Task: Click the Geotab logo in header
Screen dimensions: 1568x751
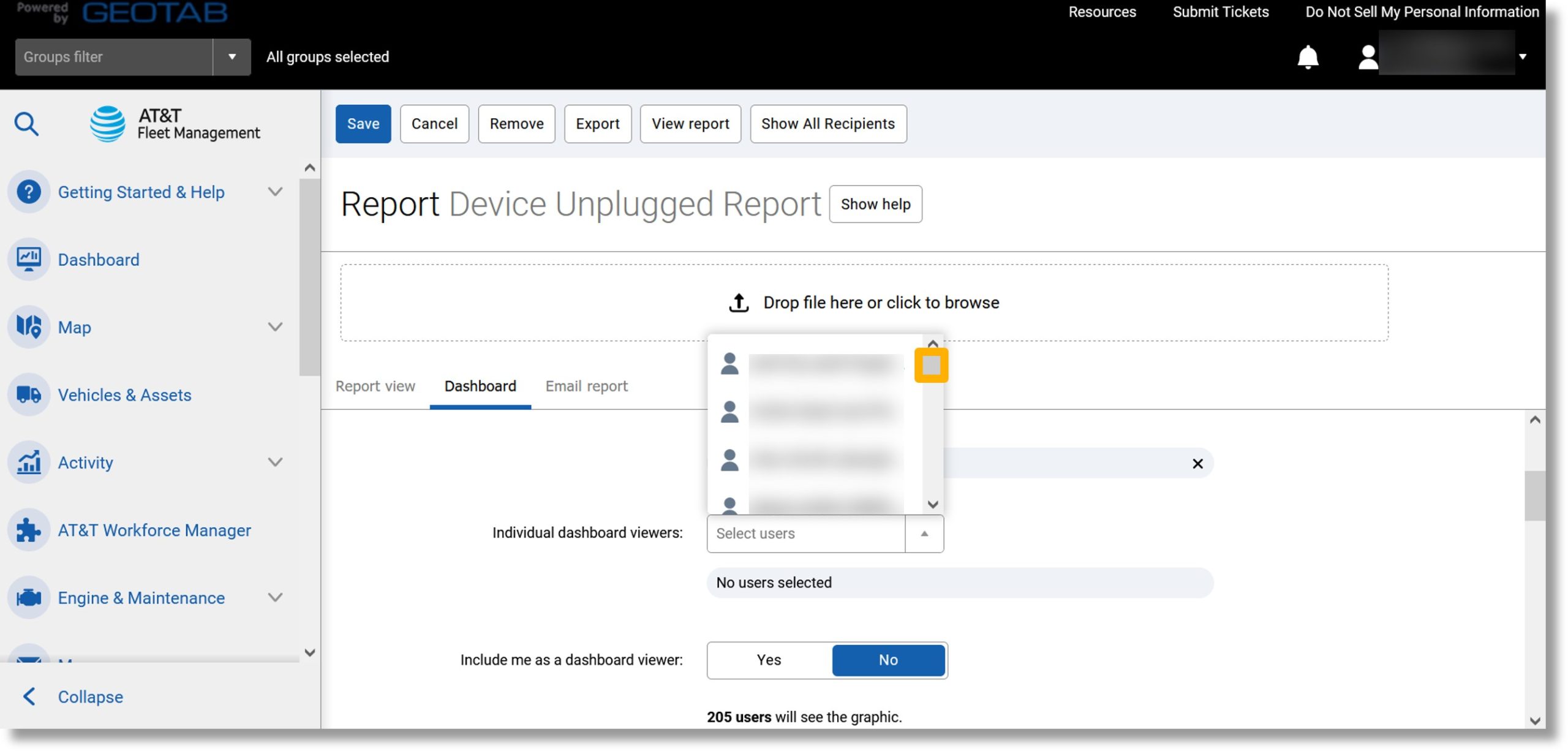Action: tap(154, 12)
